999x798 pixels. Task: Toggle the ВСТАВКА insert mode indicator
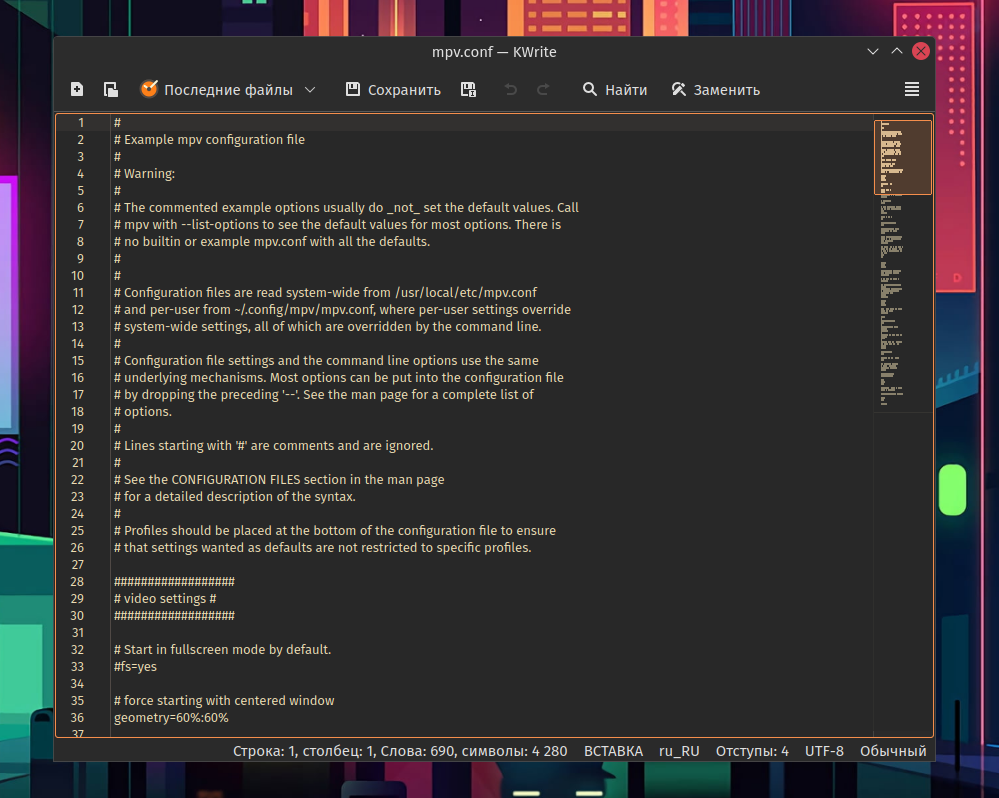click(x=614, y=752)
